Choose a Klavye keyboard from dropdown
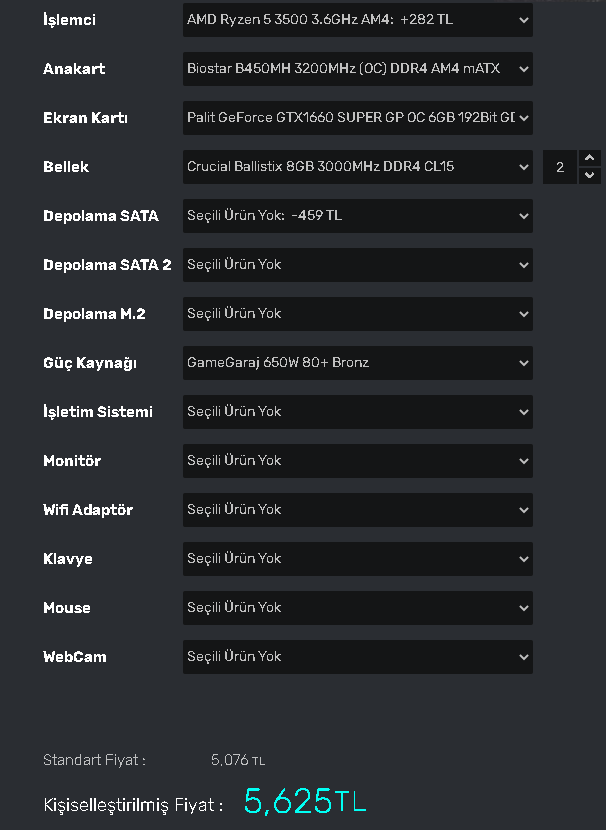The height and width of the screenshot is (830, 606). pos(357,558)
